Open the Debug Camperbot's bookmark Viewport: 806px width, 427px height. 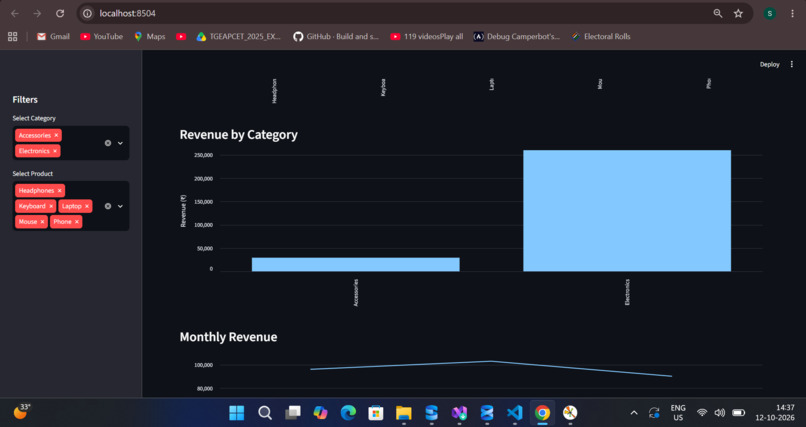[517, 36]
